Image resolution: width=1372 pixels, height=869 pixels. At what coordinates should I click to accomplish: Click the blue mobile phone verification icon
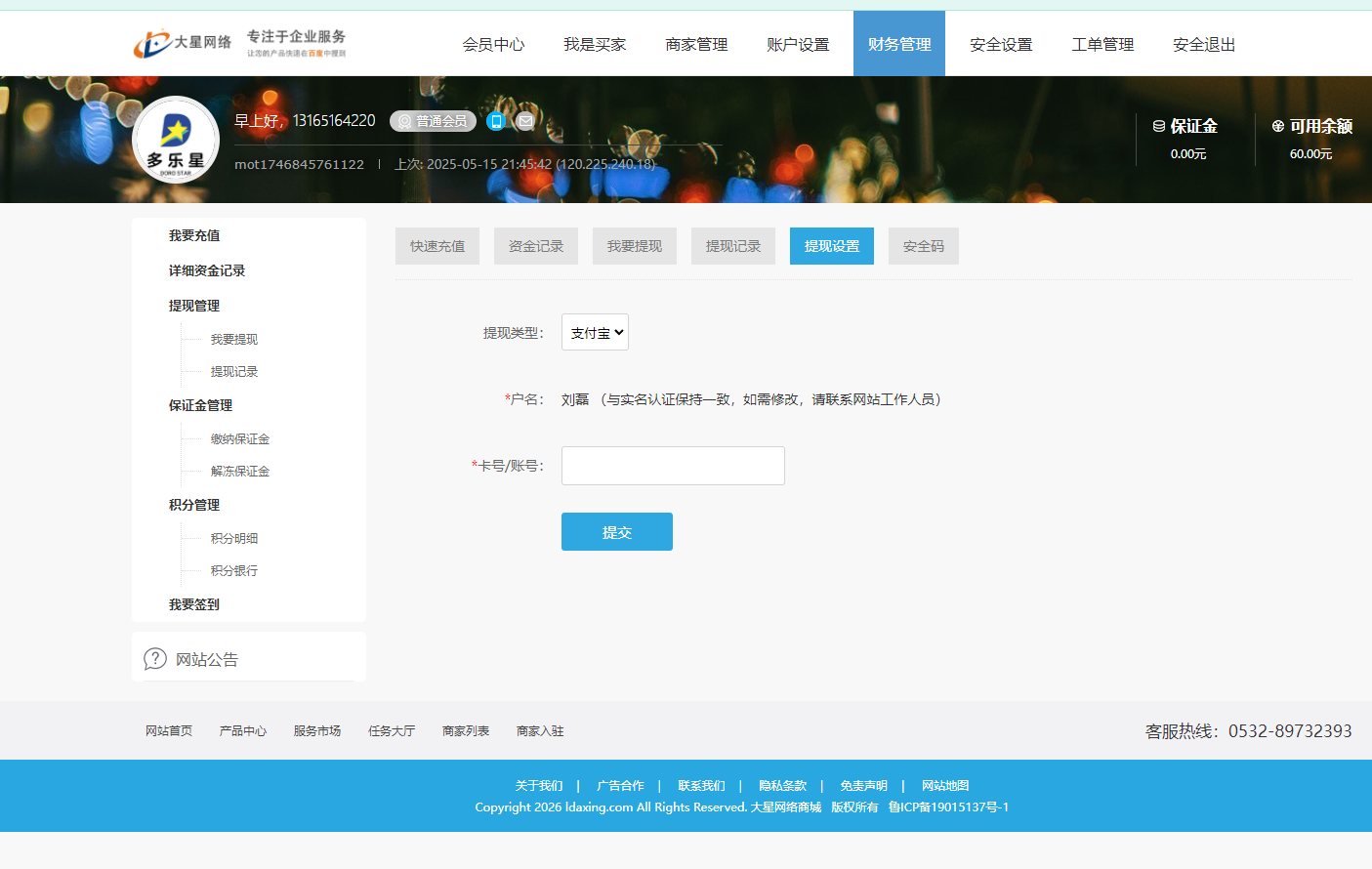pyautogui.click(x=496, y=121)
